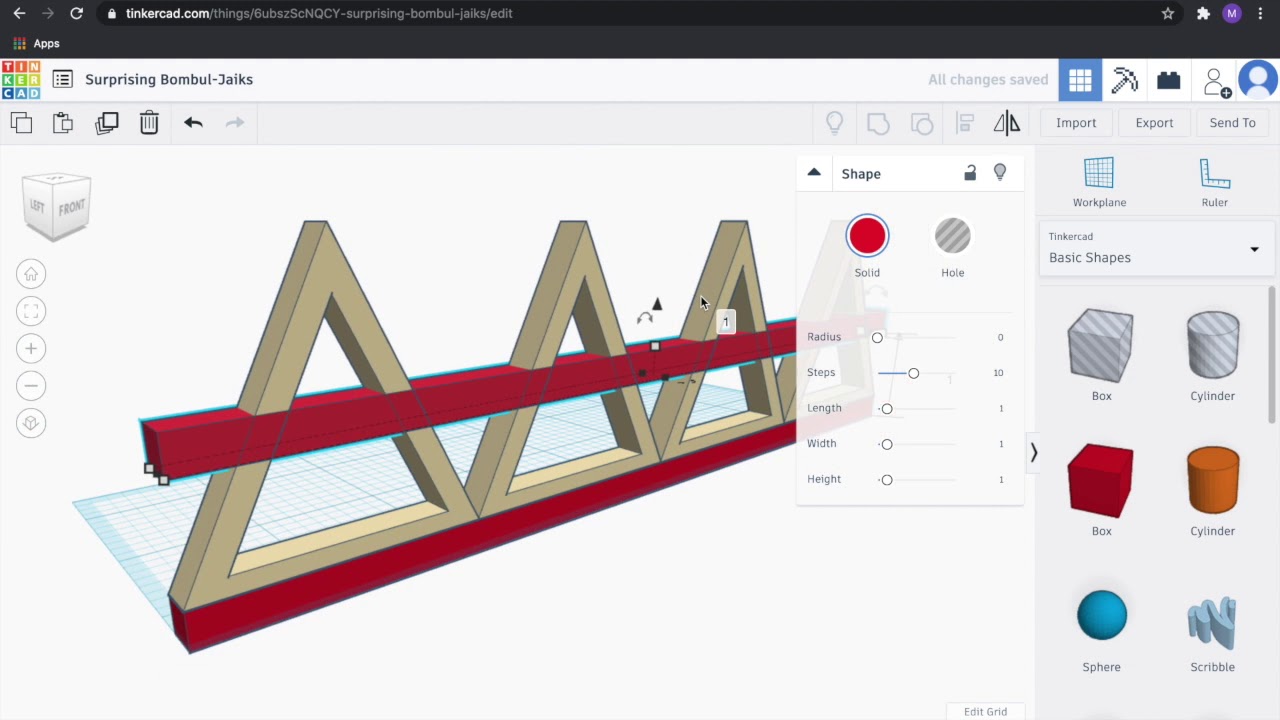Click the Import button

tap(1076, 123)
